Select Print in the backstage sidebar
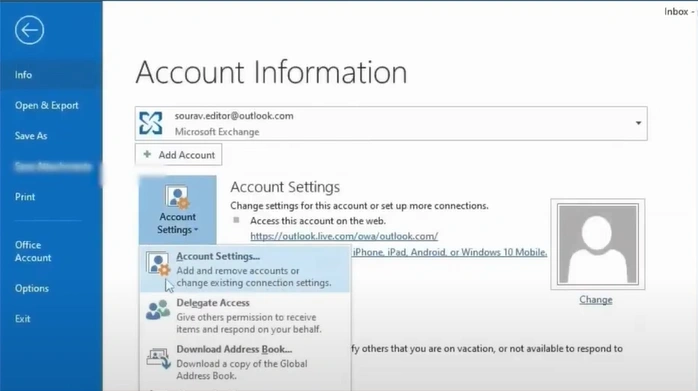This screenshot has height=391, width=698. (x=25, y=197)
